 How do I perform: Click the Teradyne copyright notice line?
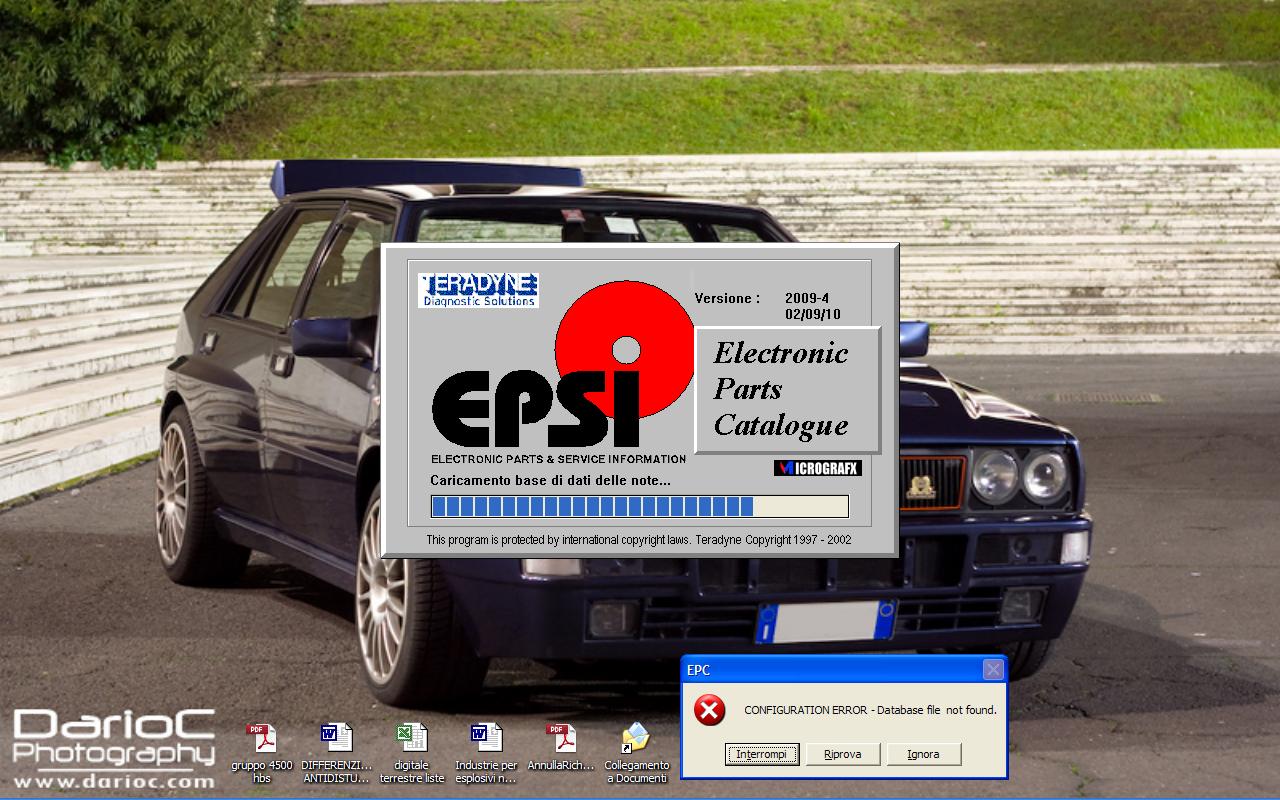point(639,540)
